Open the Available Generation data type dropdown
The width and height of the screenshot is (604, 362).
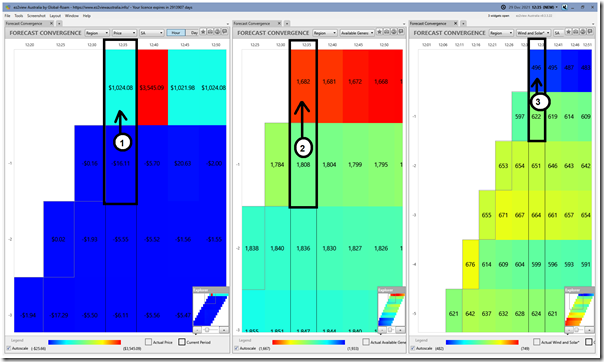click(x=357, y=33)
